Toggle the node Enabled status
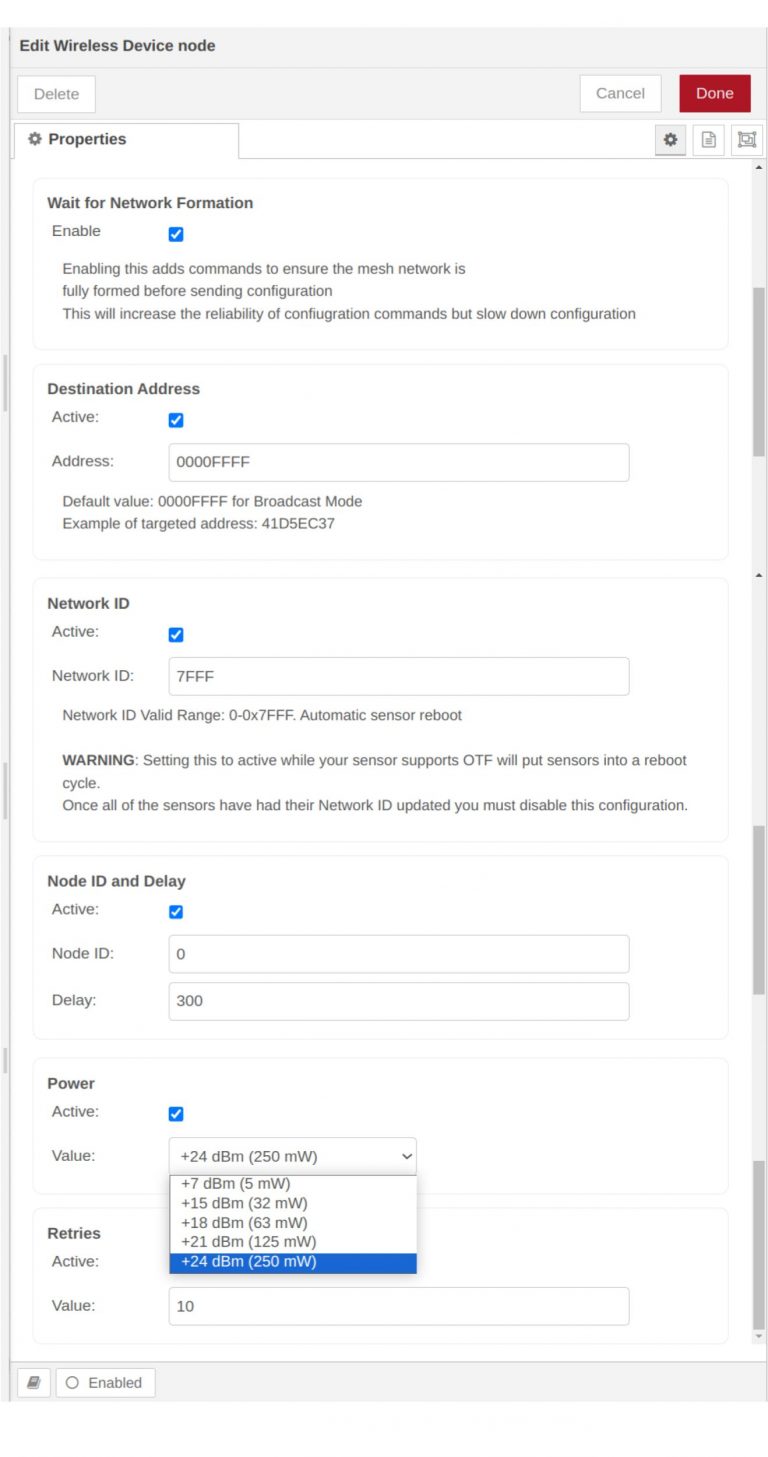The image size is (768, 1457). point(105,1383)
